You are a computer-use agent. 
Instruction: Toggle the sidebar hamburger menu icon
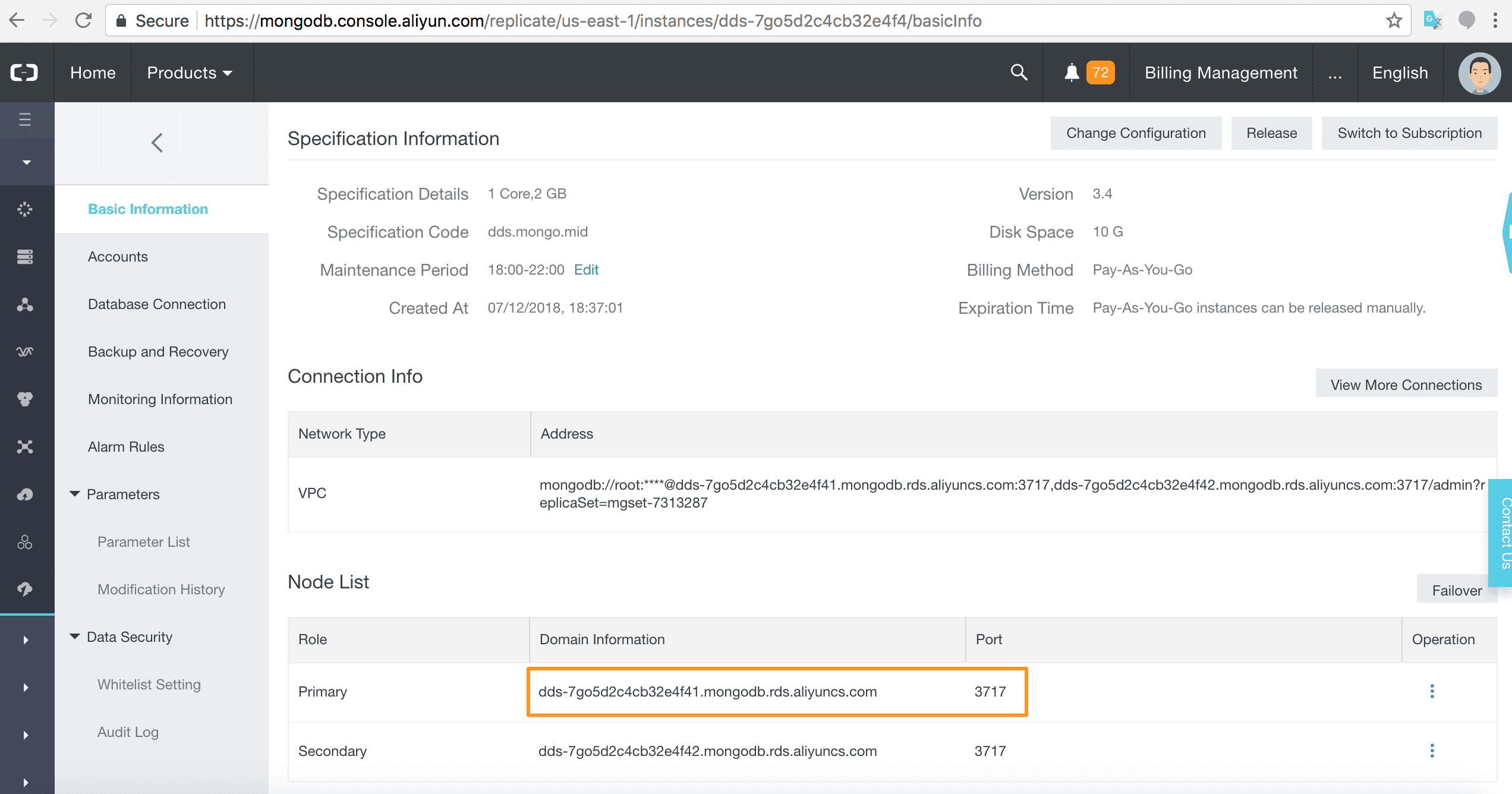tap(25, 120)
